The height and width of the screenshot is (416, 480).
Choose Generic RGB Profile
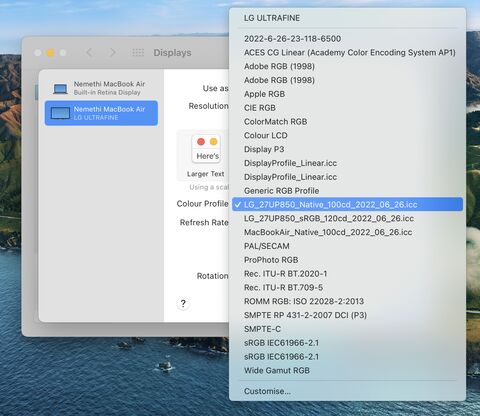[x=347, y=191]
